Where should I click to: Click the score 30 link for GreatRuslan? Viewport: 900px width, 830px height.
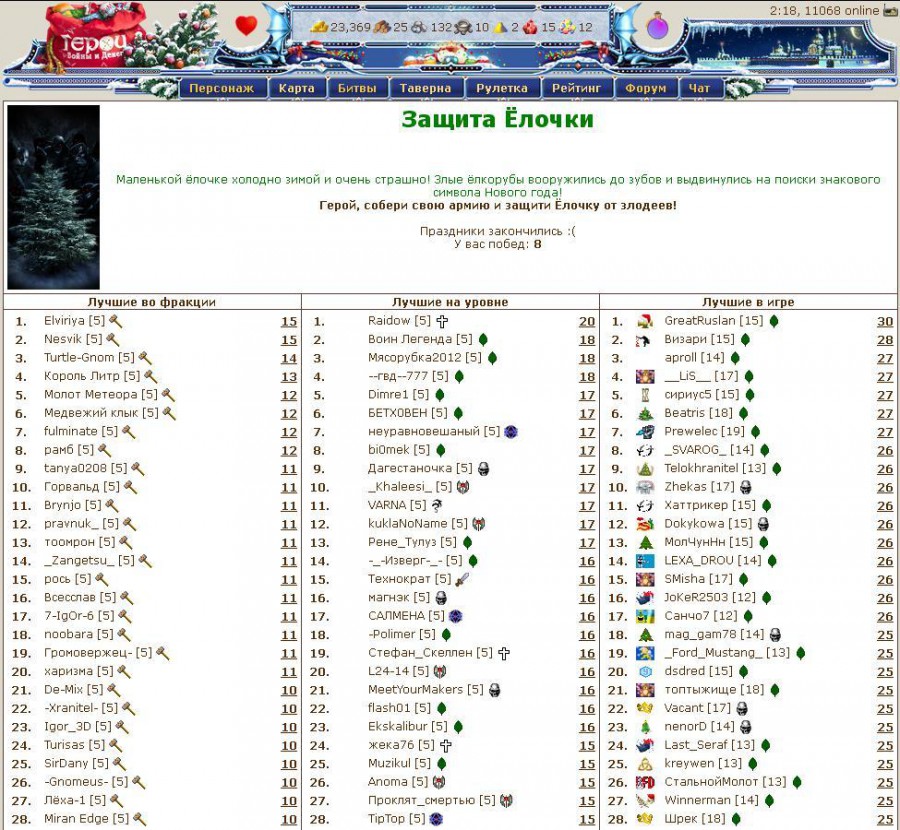coord(885,322)
